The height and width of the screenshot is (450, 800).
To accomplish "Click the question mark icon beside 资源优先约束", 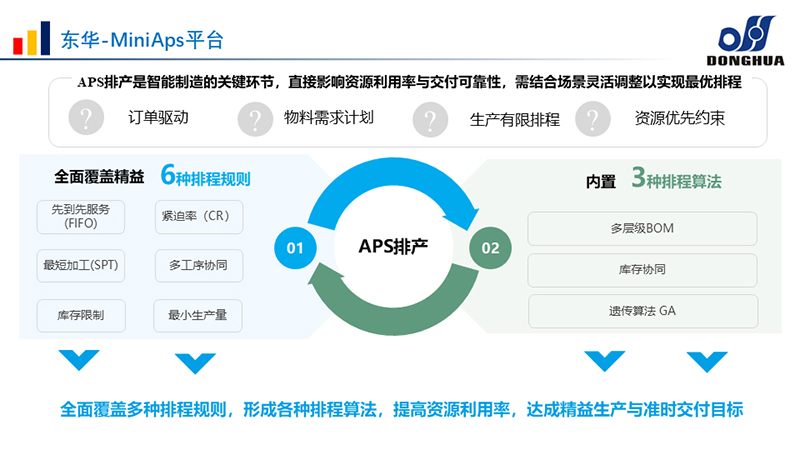I will [593, 119].
